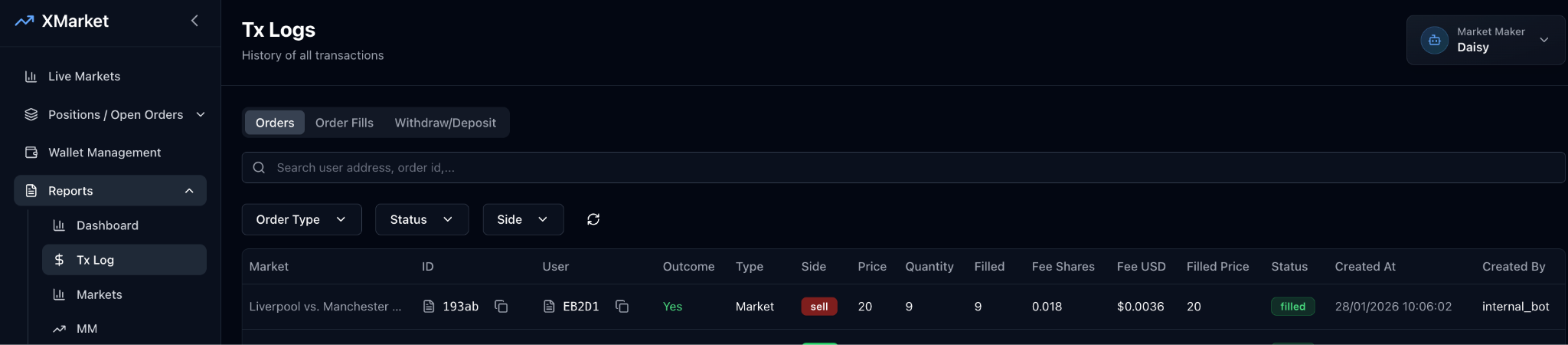Expand the Market Maker Daisy account menu

1543,40
